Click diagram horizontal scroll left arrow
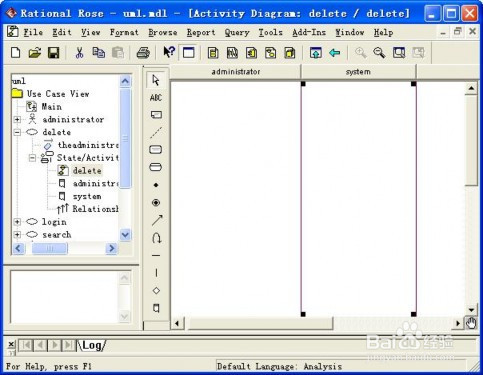The image size is (483, 375). 177,323
